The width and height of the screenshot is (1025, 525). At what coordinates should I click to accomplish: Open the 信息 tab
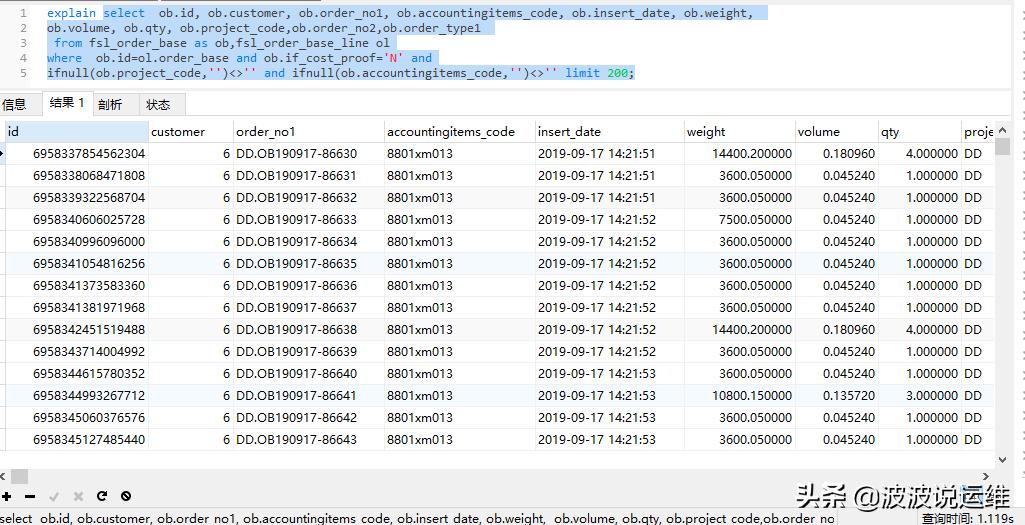coord(15,105)
